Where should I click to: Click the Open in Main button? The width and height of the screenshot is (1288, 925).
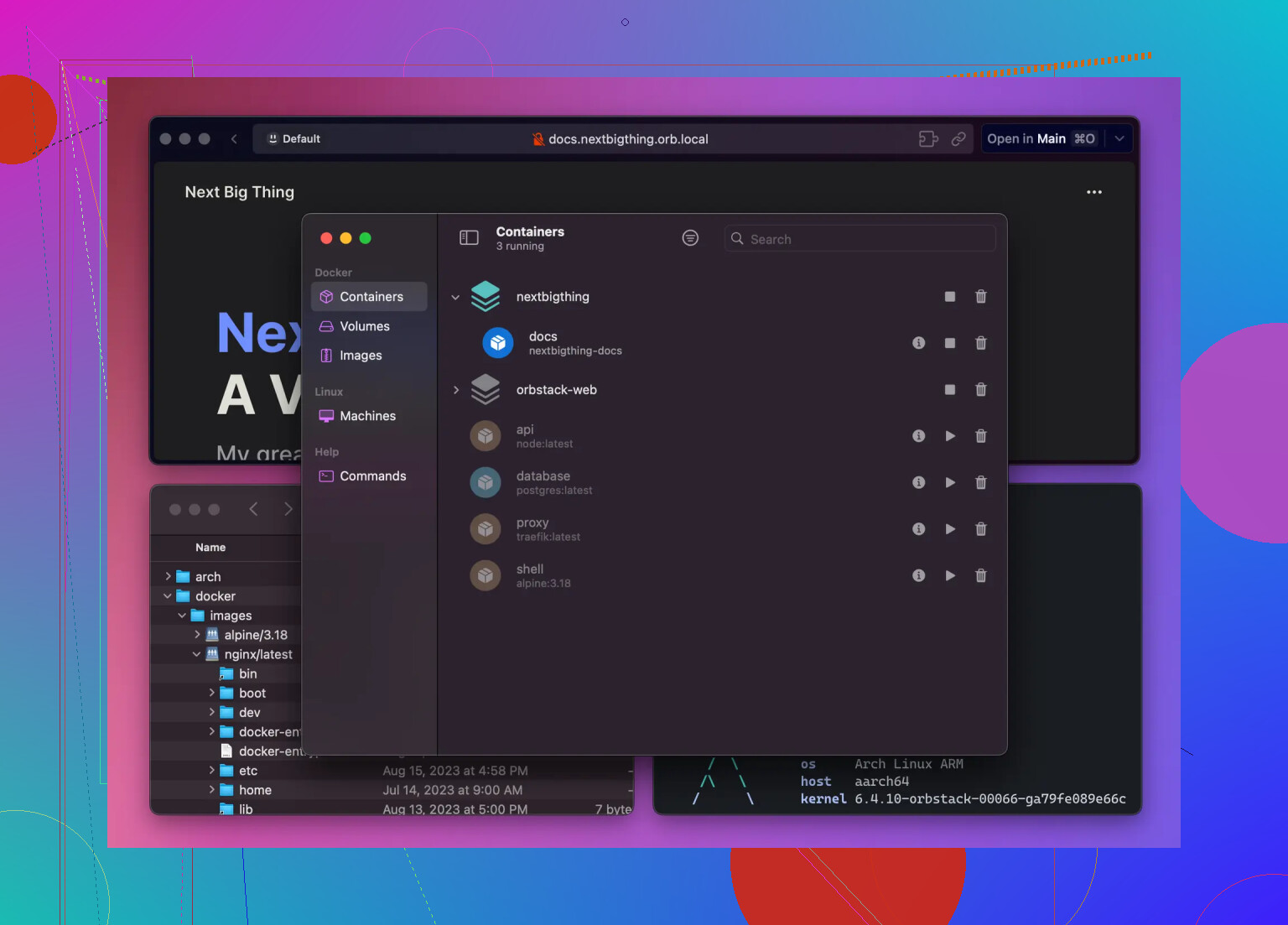1041,139
